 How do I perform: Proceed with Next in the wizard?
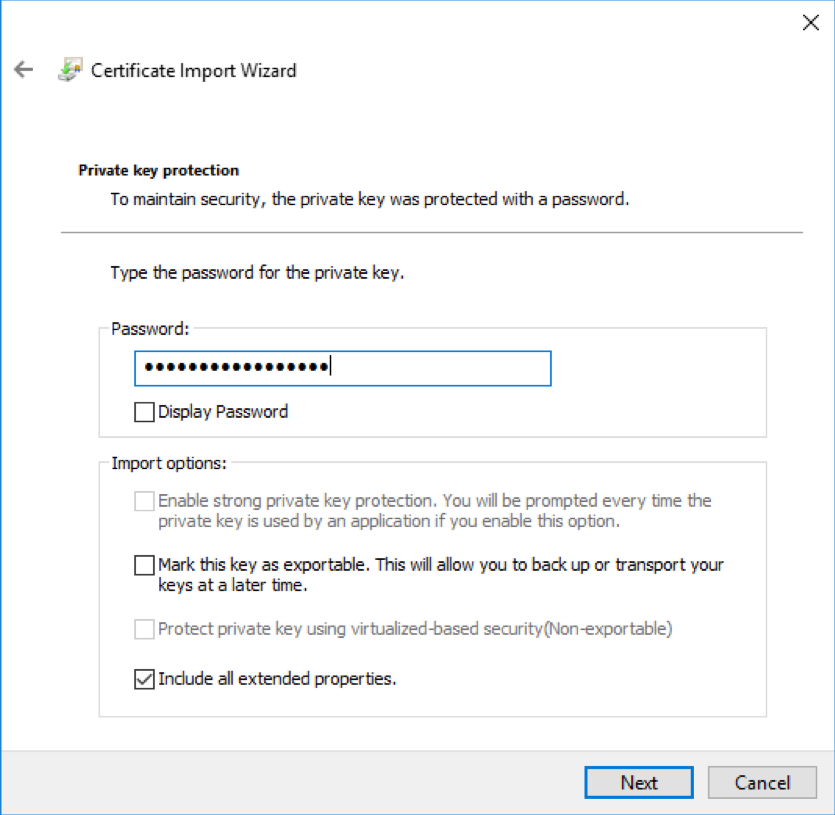pos(638,783)
